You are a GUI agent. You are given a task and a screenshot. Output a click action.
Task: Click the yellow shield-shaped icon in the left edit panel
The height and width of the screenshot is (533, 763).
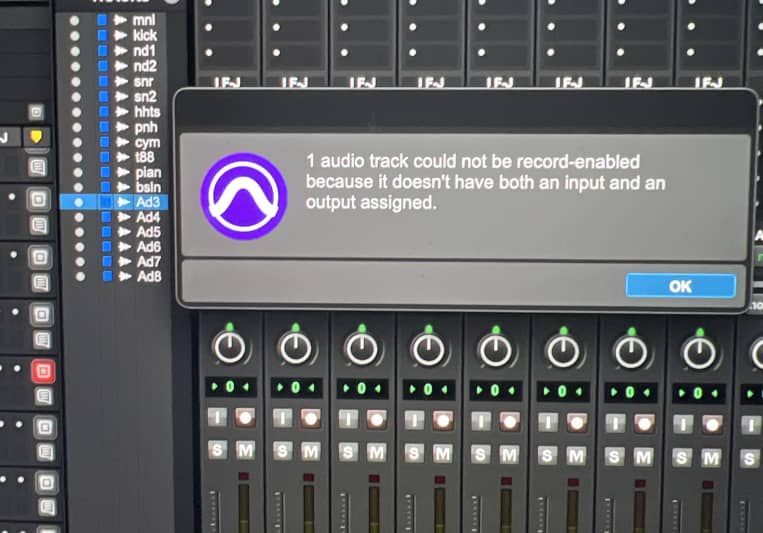coord(36,137)
